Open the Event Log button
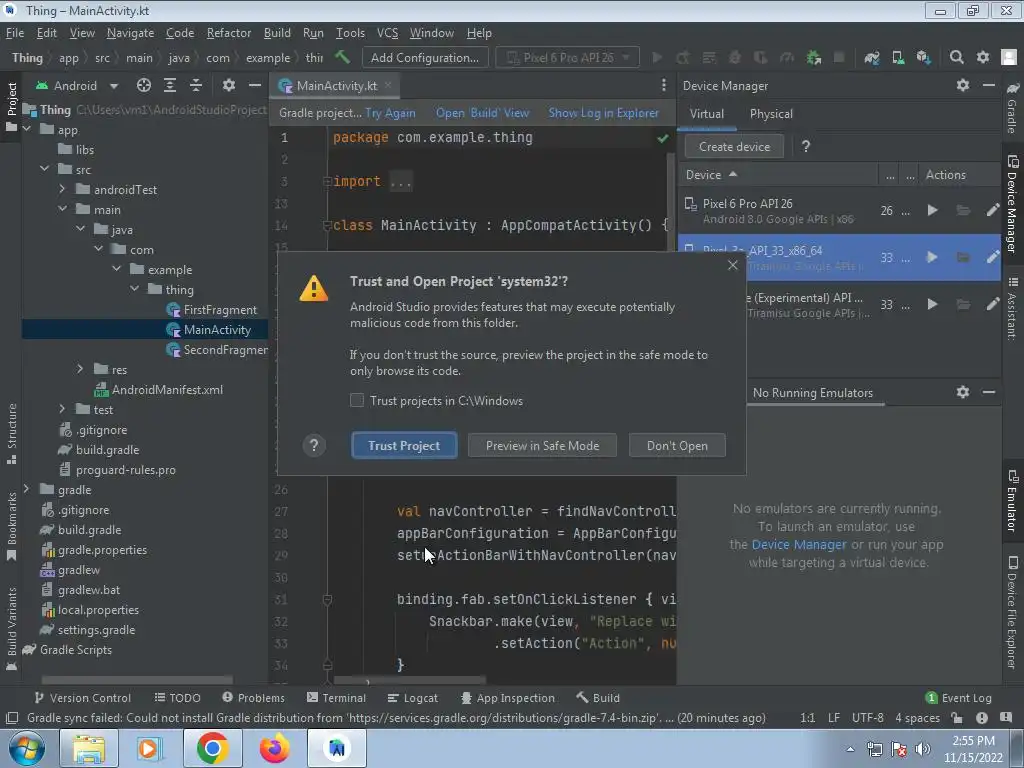The width and height of the screenshot is (1024, 768). [x=959, y=698]
